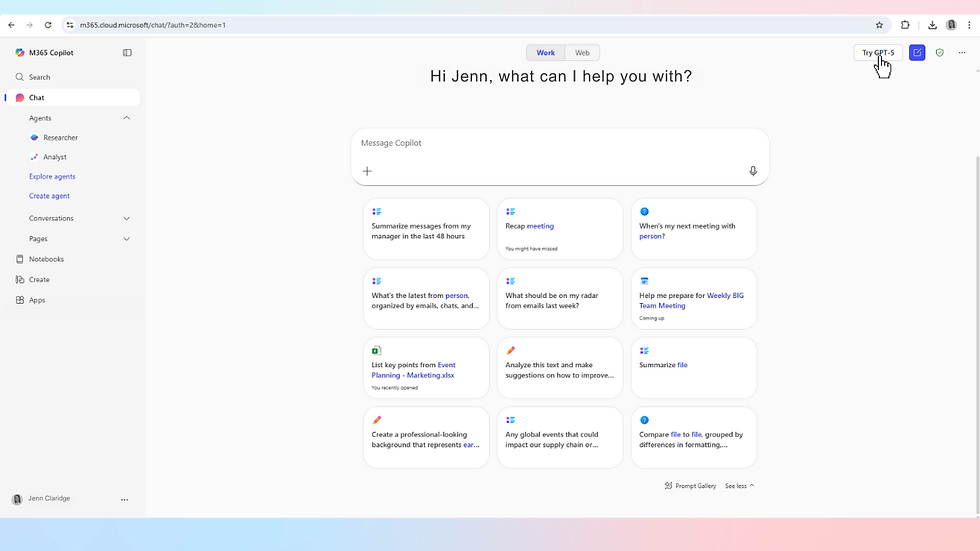Open more options next to Jenn Claridge
Screen dimensions: 980x551
click(124, 499)
